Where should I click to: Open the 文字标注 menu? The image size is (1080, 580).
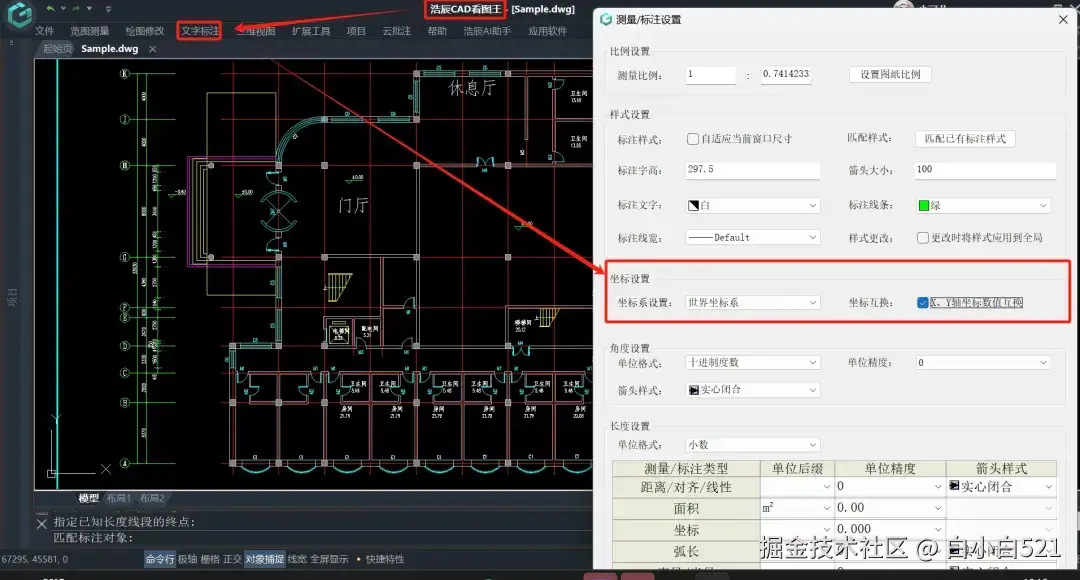[200, 31]
